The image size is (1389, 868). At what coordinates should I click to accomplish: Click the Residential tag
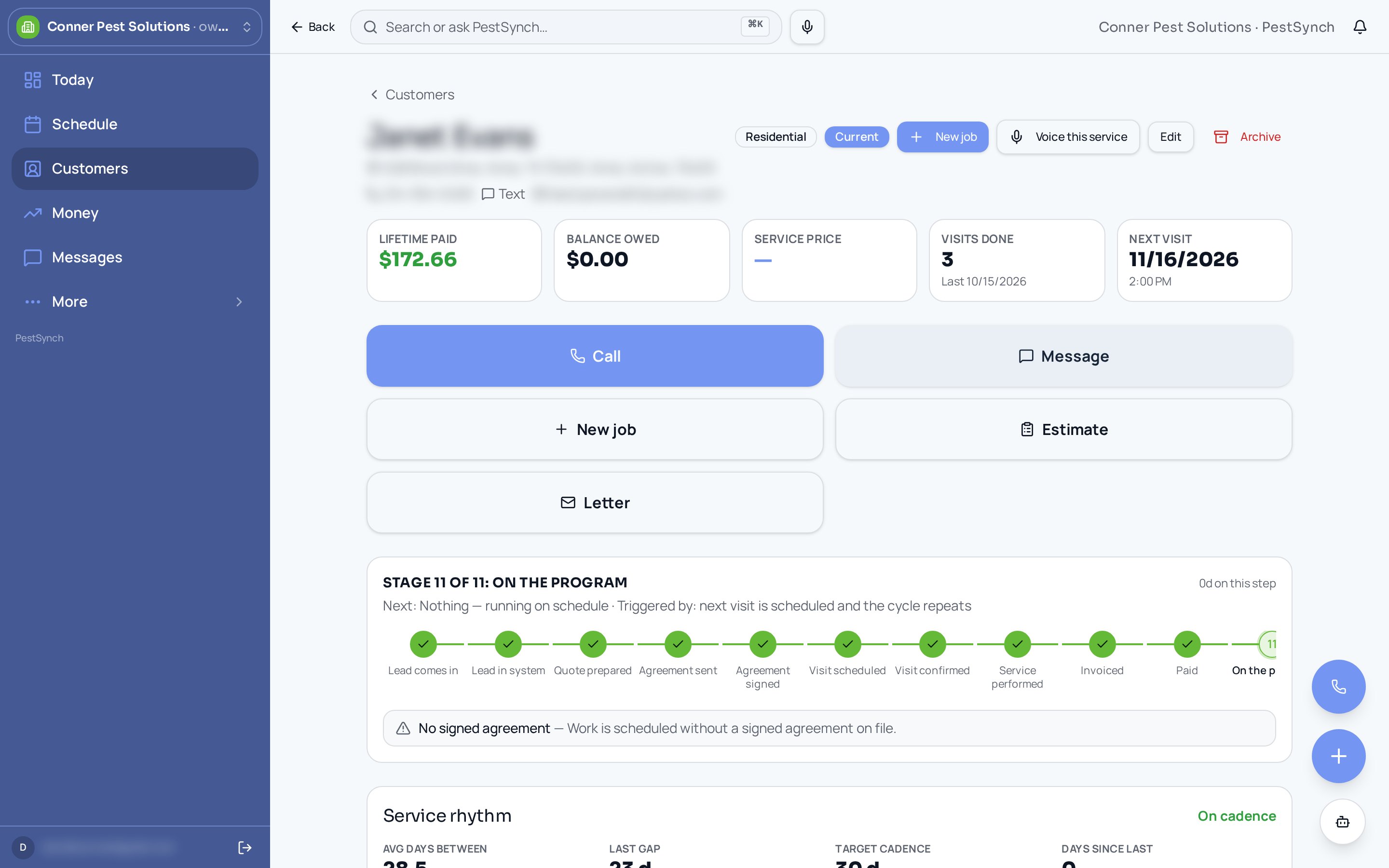776,136
